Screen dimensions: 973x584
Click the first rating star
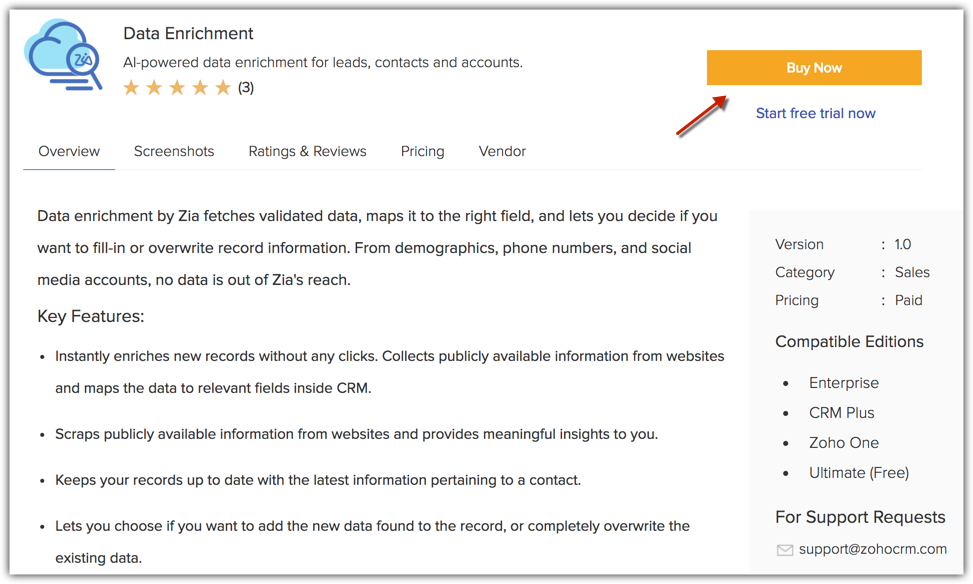point(131,88)
